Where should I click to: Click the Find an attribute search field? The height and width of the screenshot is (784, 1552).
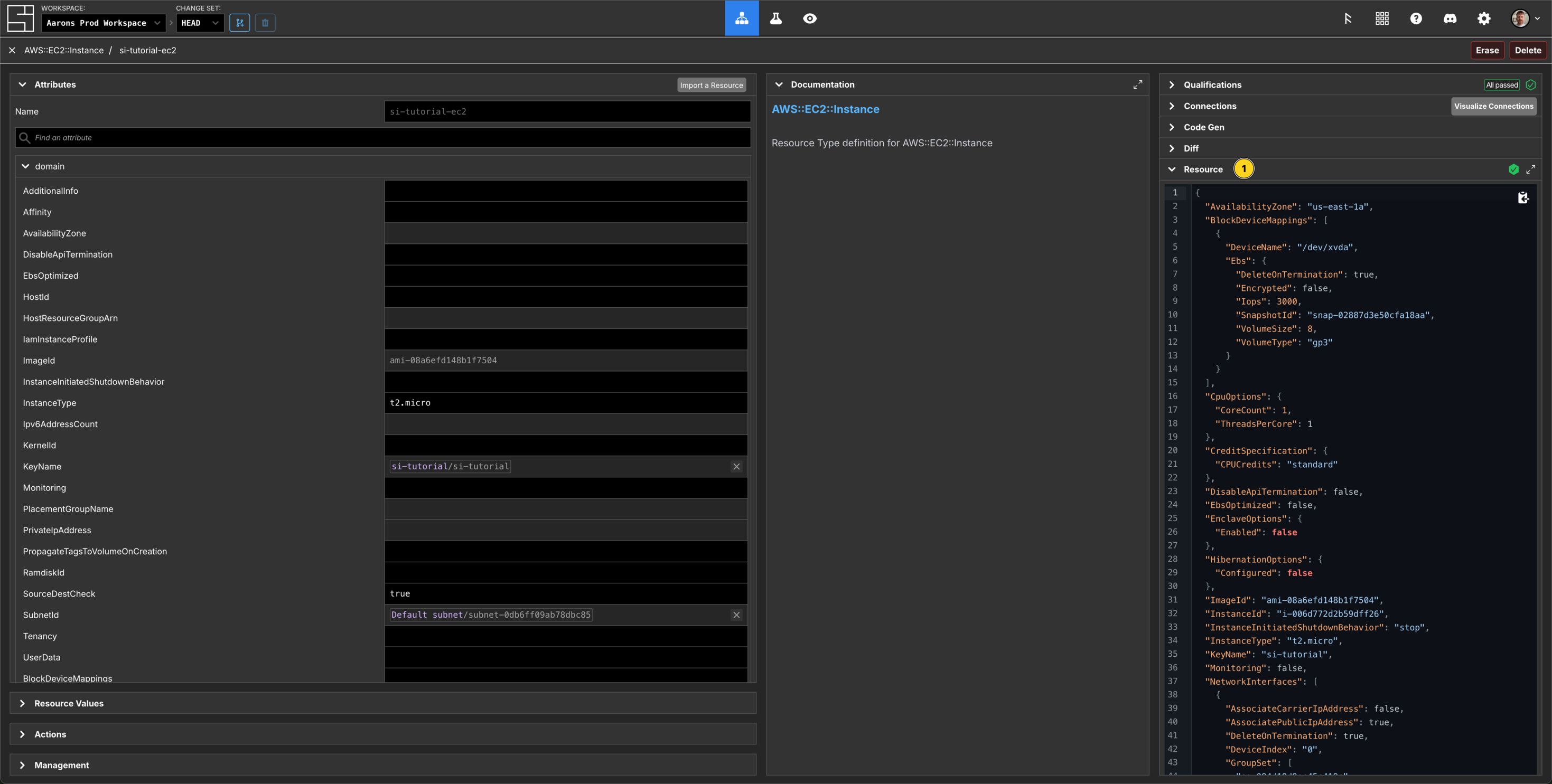click(x=383, y=138)
